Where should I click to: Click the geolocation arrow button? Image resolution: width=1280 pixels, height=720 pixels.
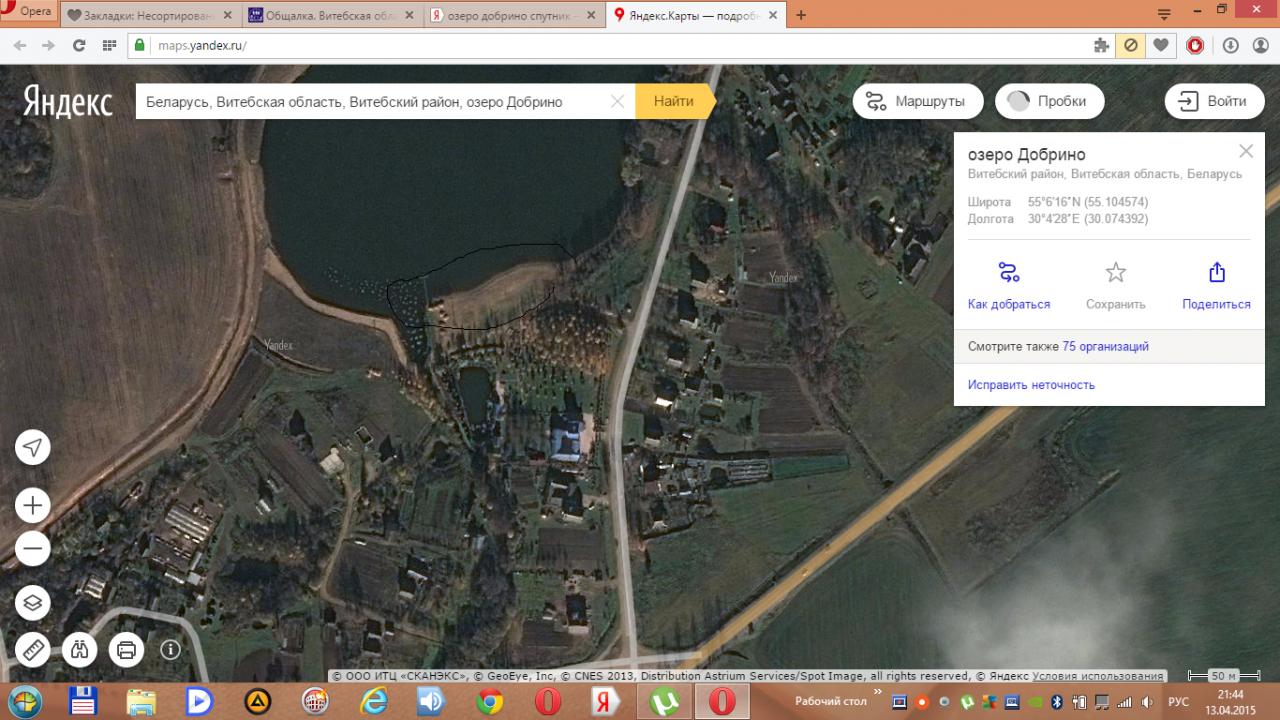[x=33, y=448]
